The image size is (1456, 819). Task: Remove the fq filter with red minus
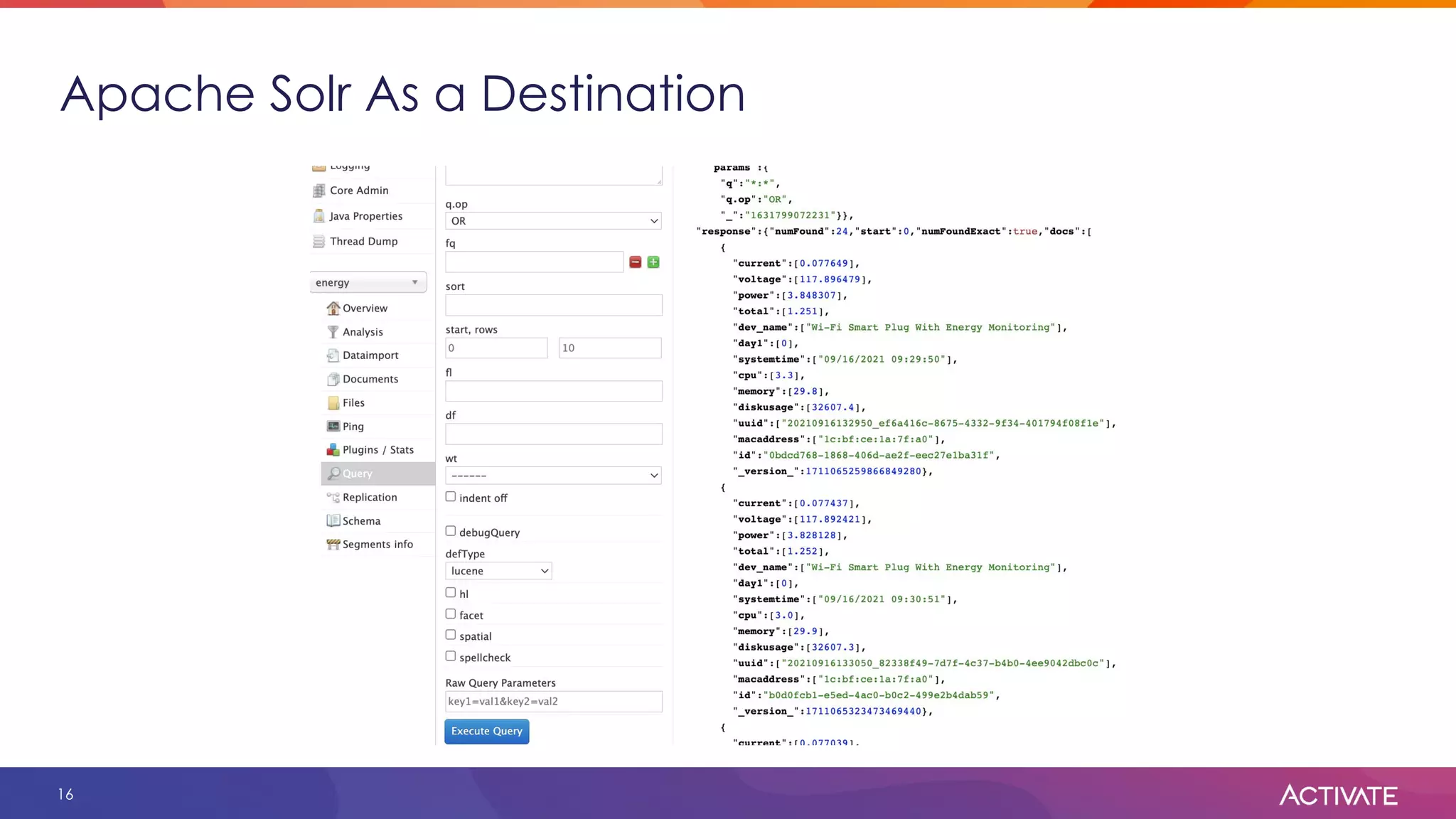tap(636, 262)
